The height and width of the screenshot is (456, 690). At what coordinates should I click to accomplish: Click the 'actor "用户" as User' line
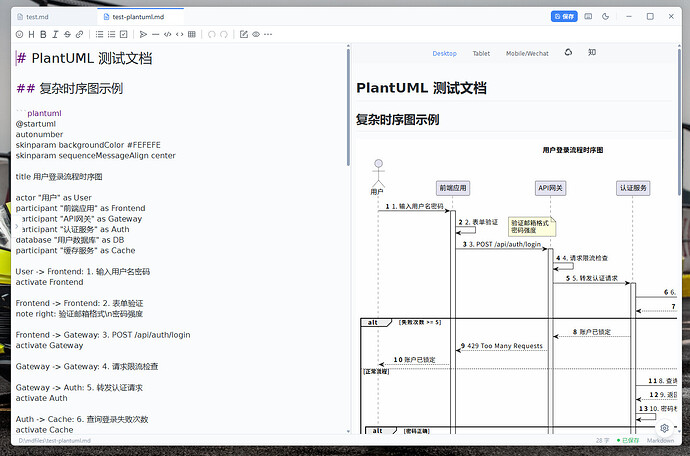(x=54, y=198)
